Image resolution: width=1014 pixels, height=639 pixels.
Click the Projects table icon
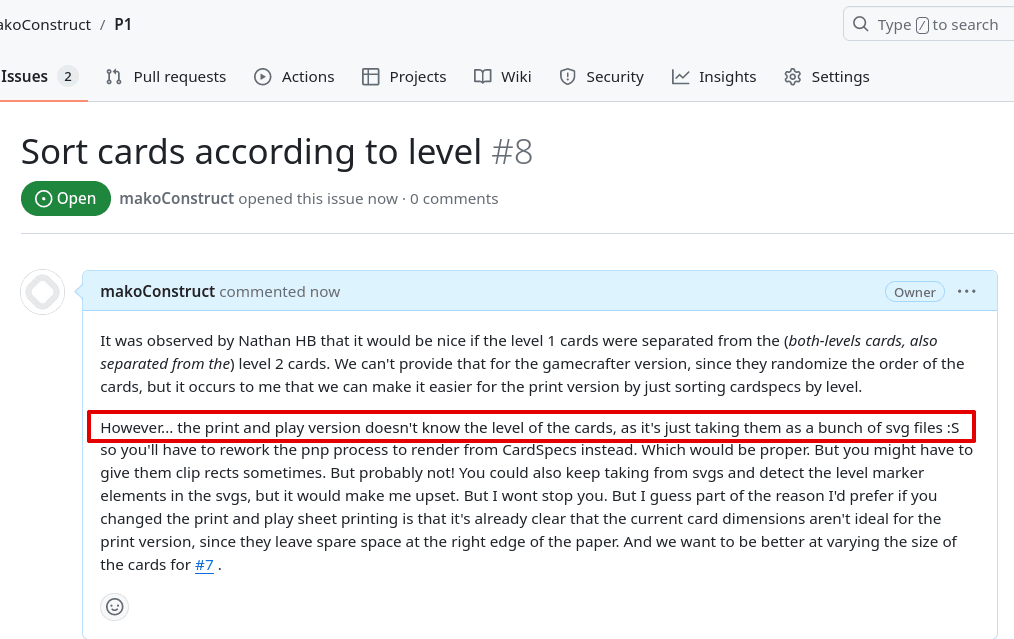[x=371, y=77]
